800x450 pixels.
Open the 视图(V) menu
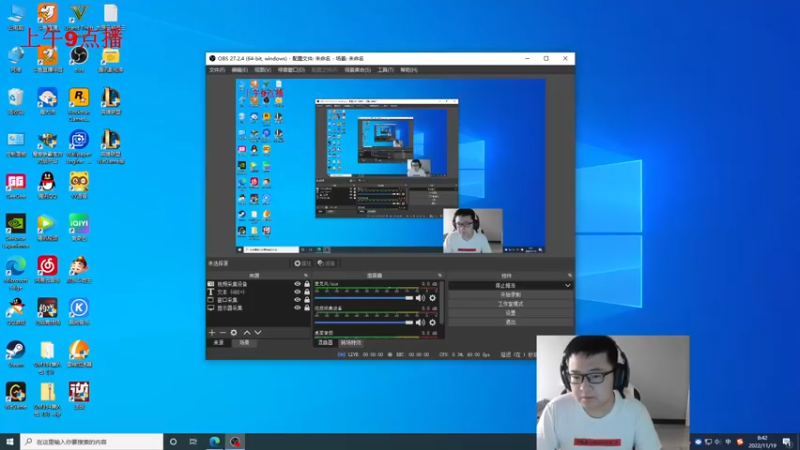tap(263, 70)
